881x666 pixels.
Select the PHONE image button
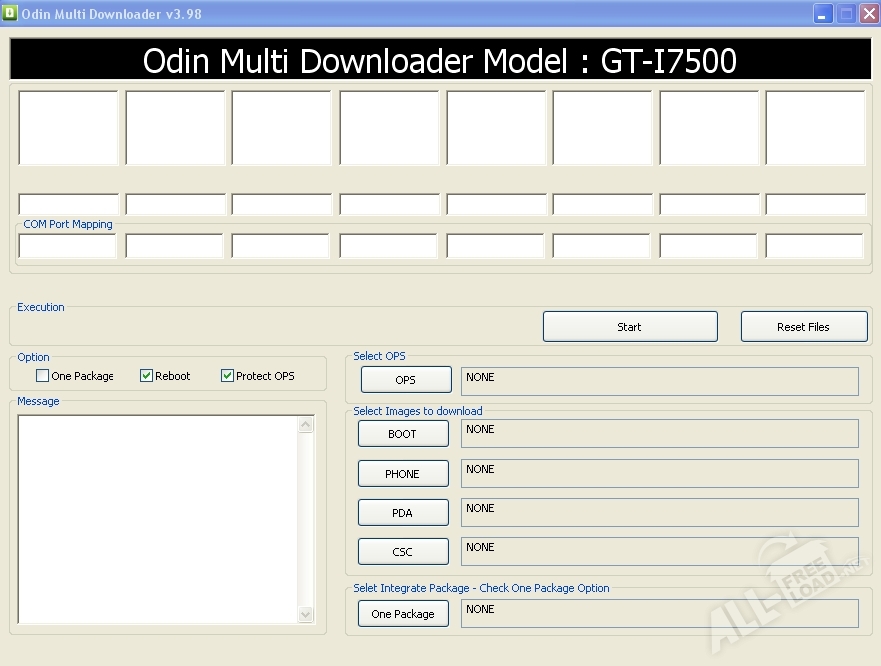[402, 473]
